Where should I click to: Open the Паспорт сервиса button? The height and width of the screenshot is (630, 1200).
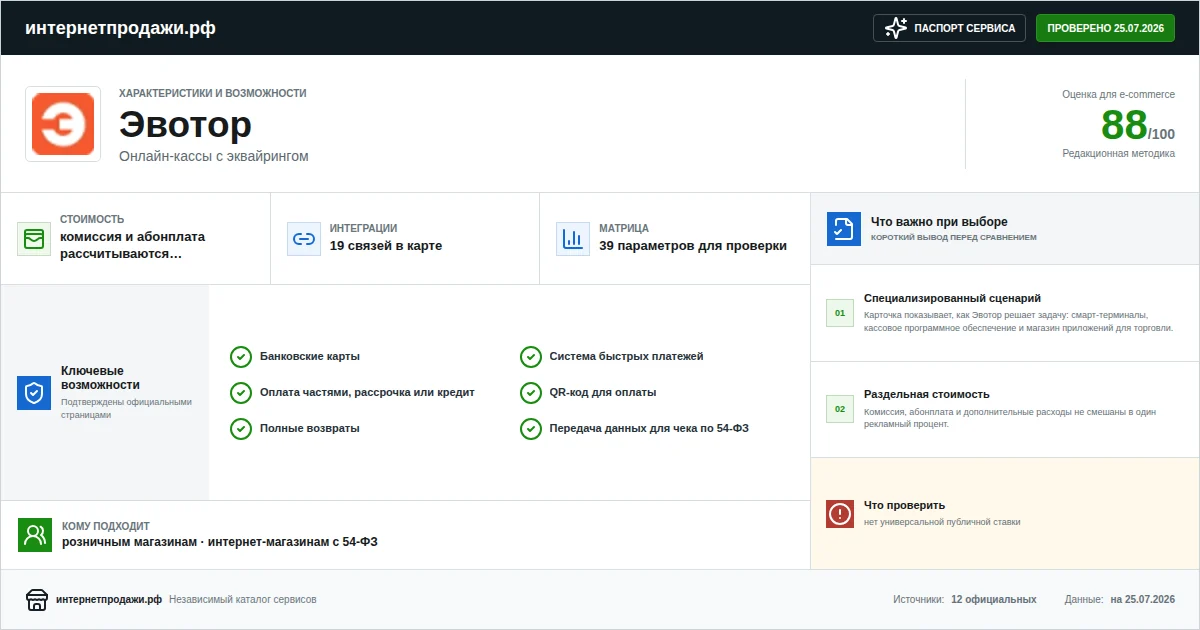(950, 28)
